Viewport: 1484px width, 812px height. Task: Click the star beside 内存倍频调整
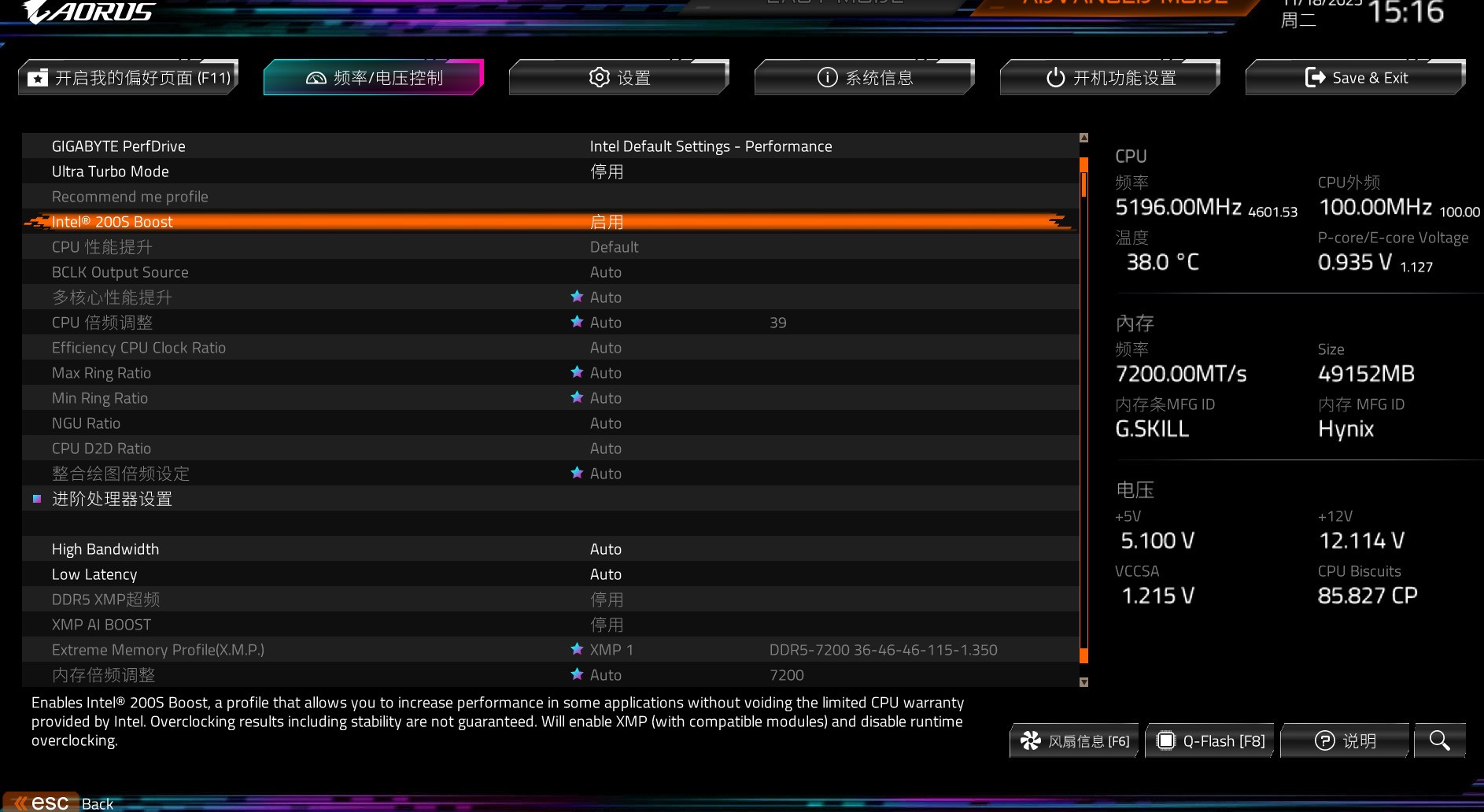(x=576, y=674)
